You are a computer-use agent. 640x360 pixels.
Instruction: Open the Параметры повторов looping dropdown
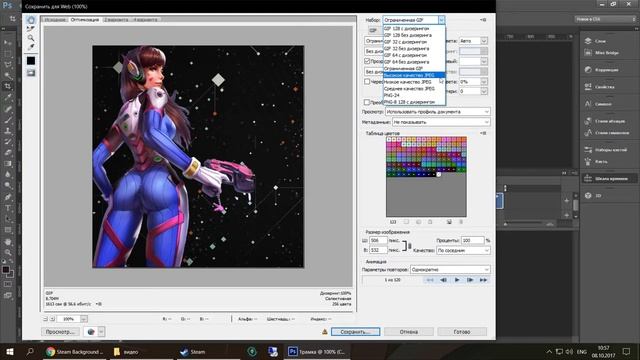click(450, 270)
